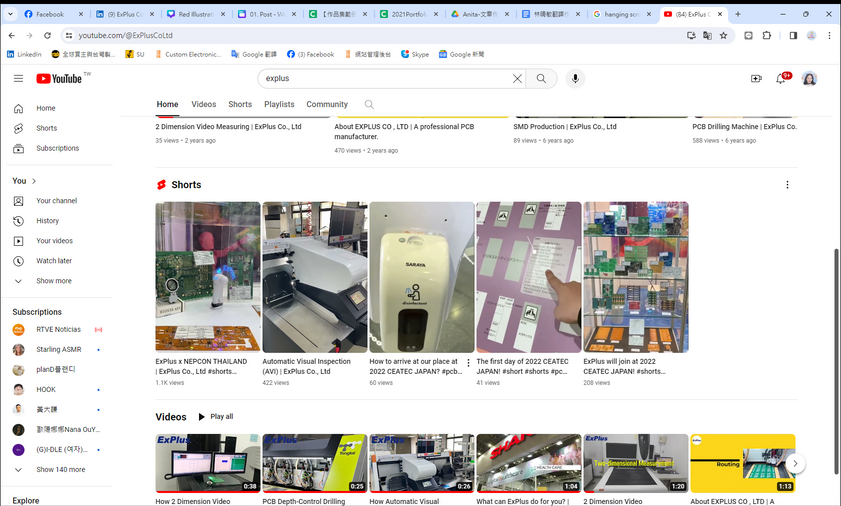Switch to the Community tab
This screenshot has width=841, height=506.
click(x=327, y=104)
